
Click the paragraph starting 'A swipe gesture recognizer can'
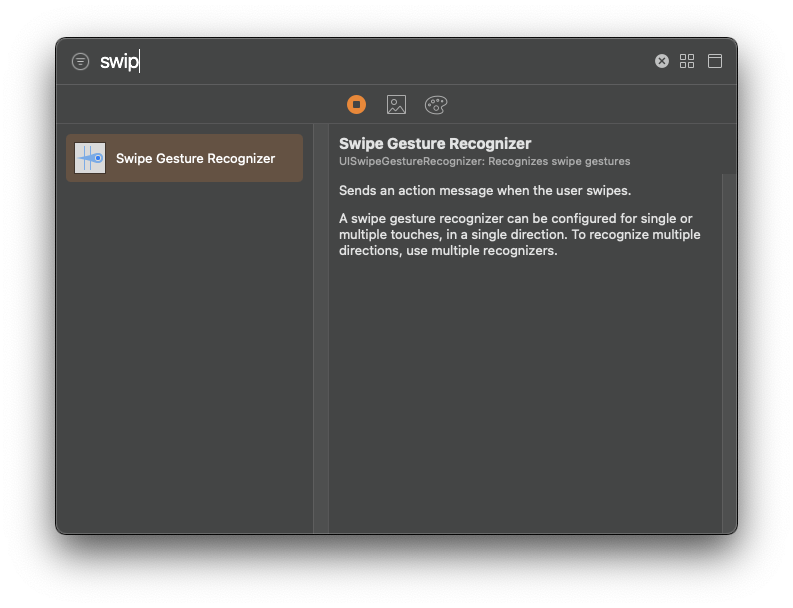pyautogui.click(x=519, y=235)
